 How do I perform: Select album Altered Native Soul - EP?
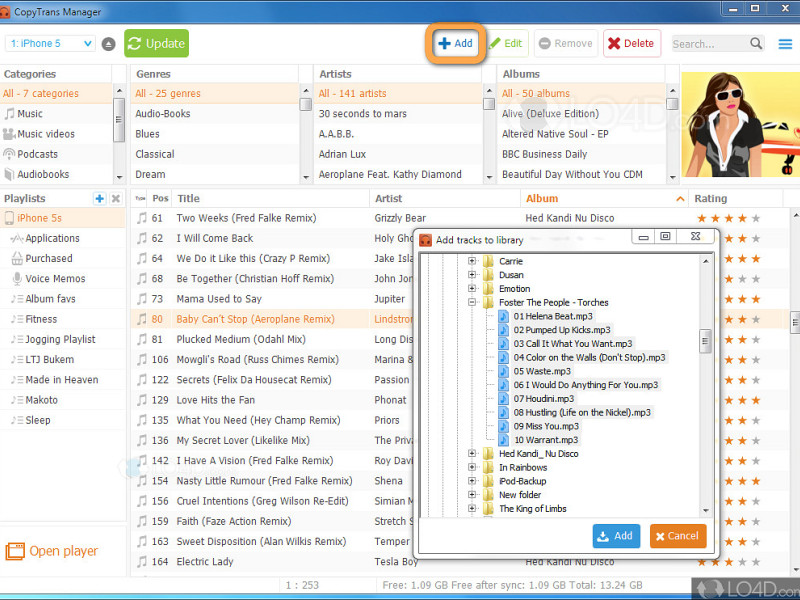point(581,134)
